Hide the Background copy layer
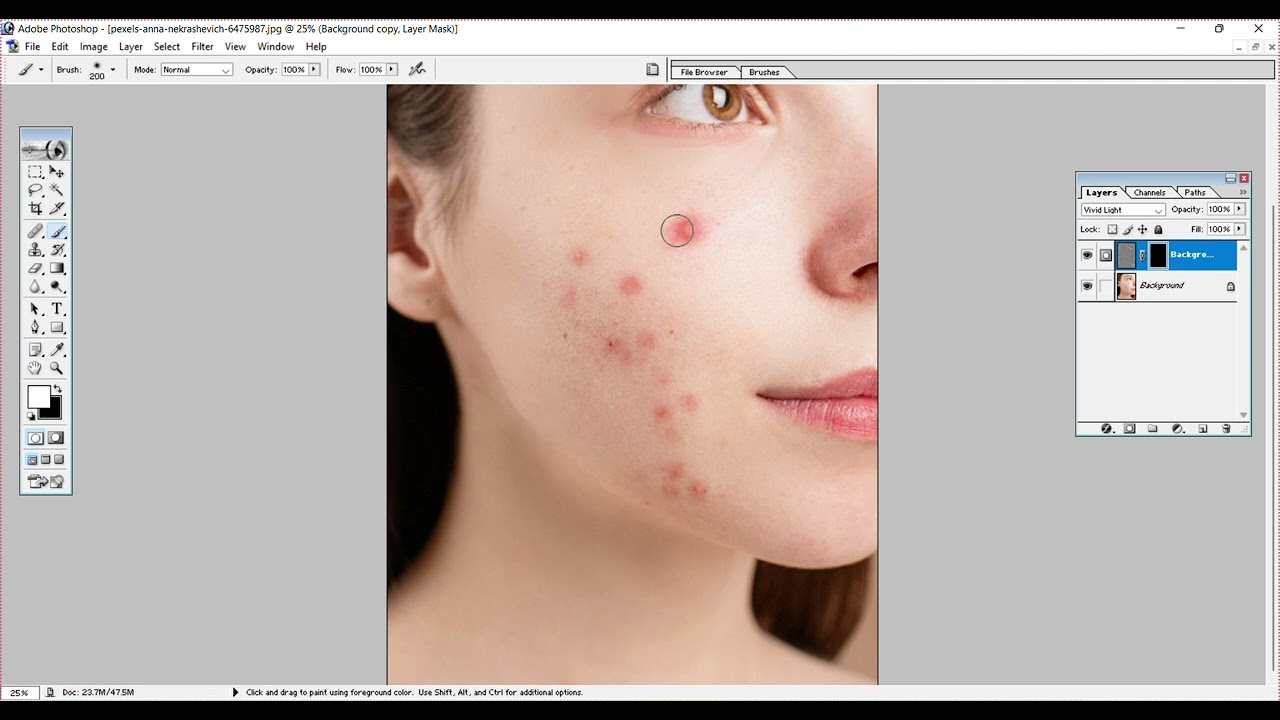This screenshot has height=720, width=1280. tap(1087, 255)
